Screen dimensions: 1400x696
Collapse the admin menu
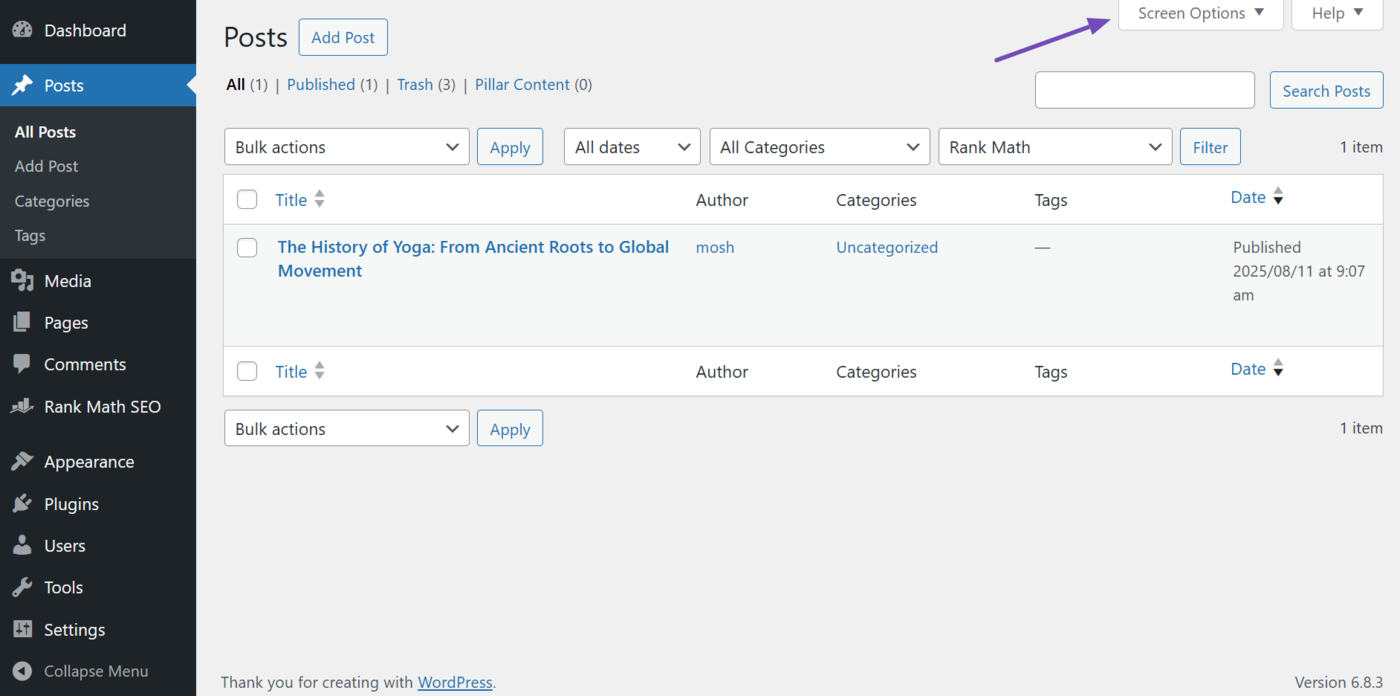(x=21, y=671)
